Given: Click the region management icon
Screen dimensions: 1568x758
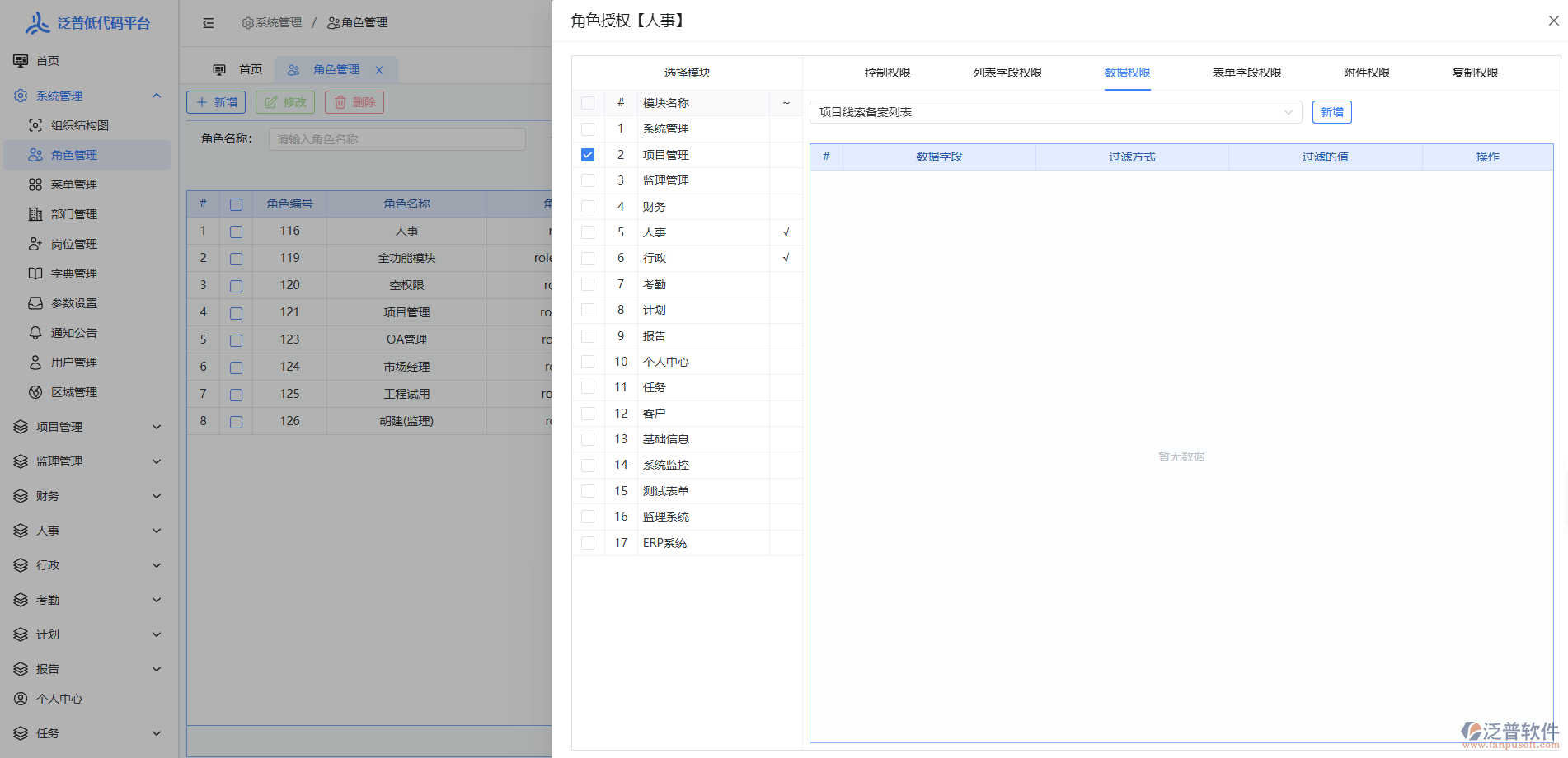Looking at the screenshot, I should [35, 392].
